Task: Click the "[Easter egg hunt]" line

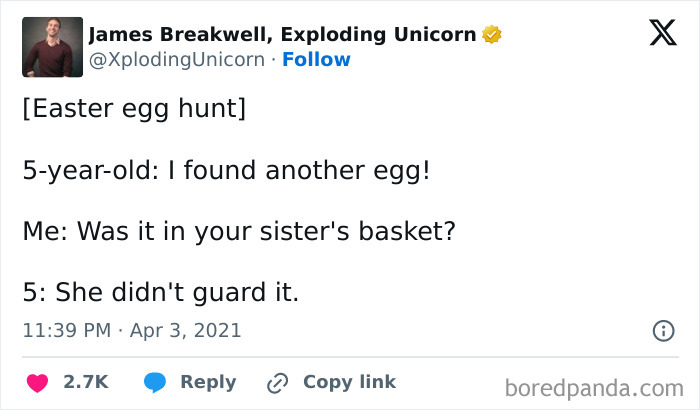Action: [133, 108]
